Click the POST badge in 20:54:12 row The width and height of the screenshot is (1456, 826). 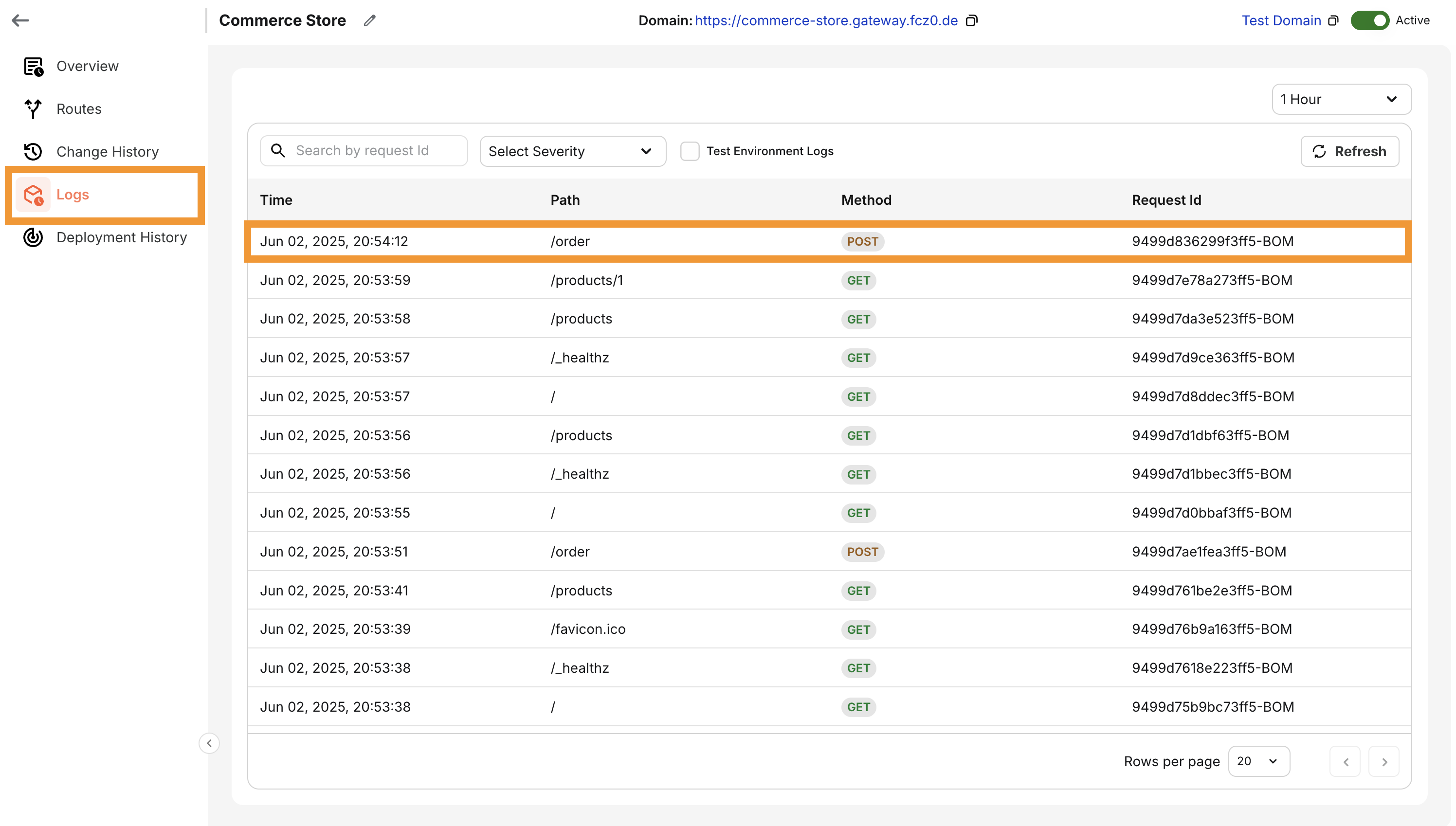coord(862,241)
